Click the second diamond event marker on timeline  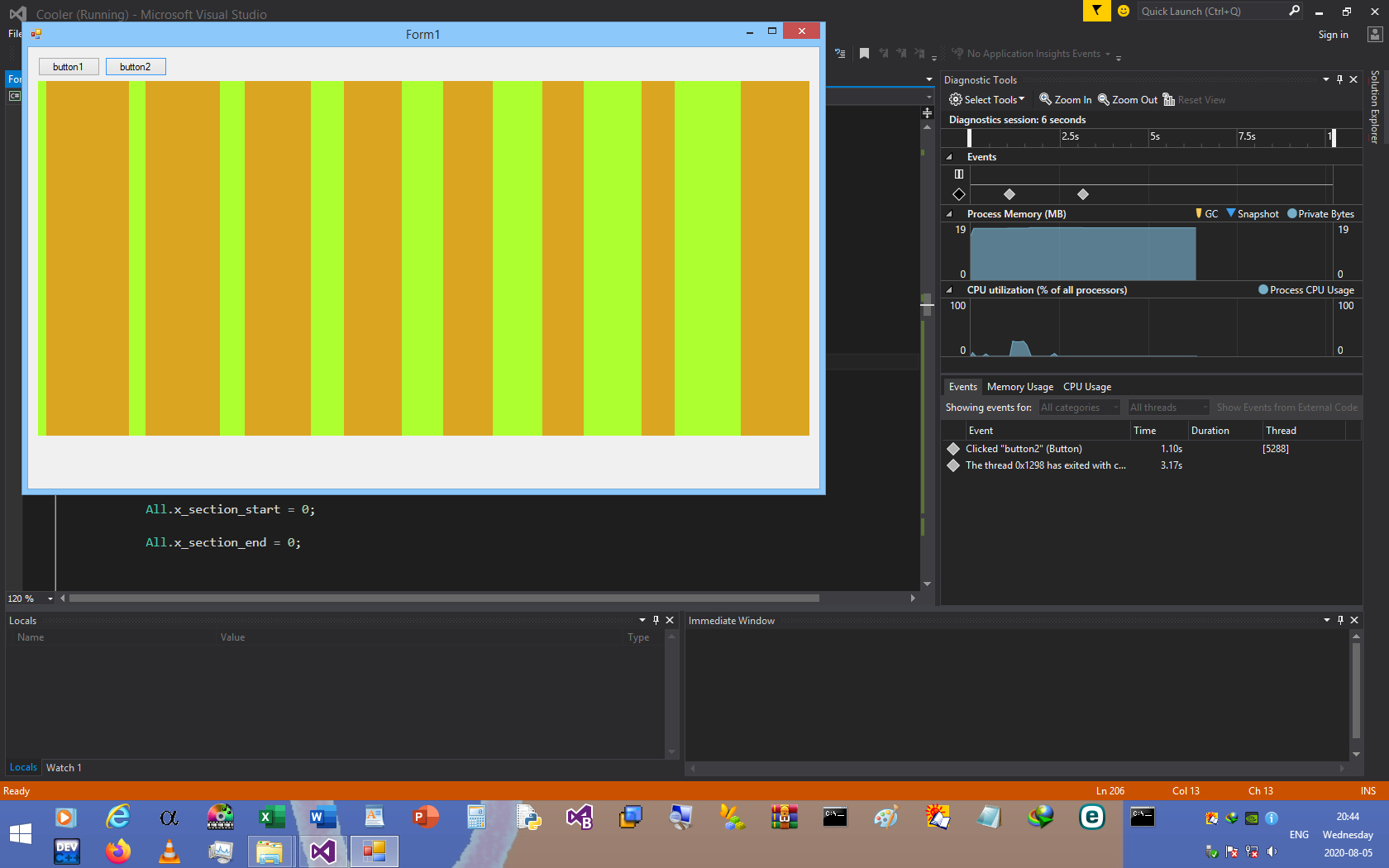click(x=1083, y=194)
